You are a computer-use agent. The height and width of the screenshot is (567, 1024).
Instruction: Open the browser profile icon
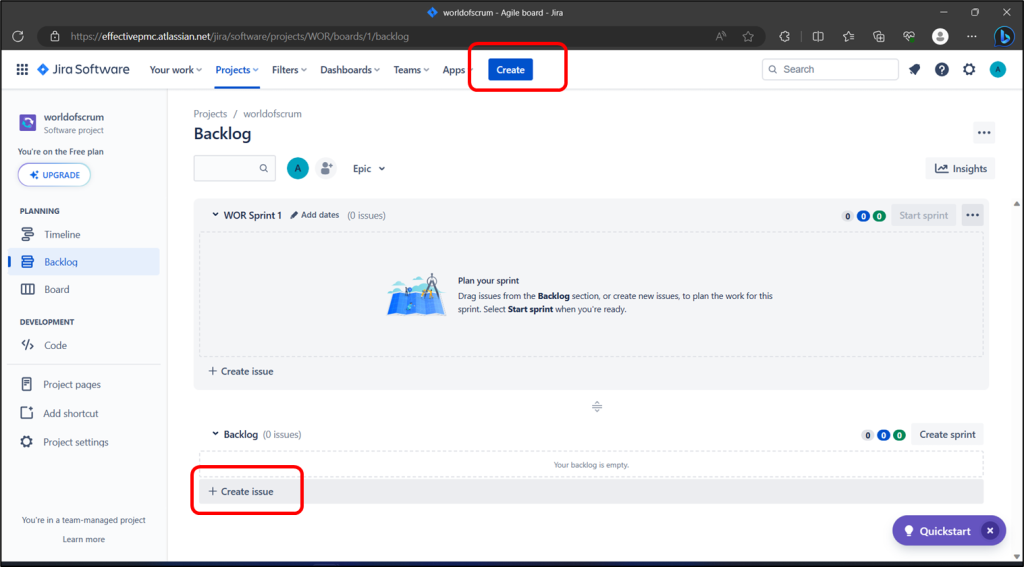coord(940,37)
